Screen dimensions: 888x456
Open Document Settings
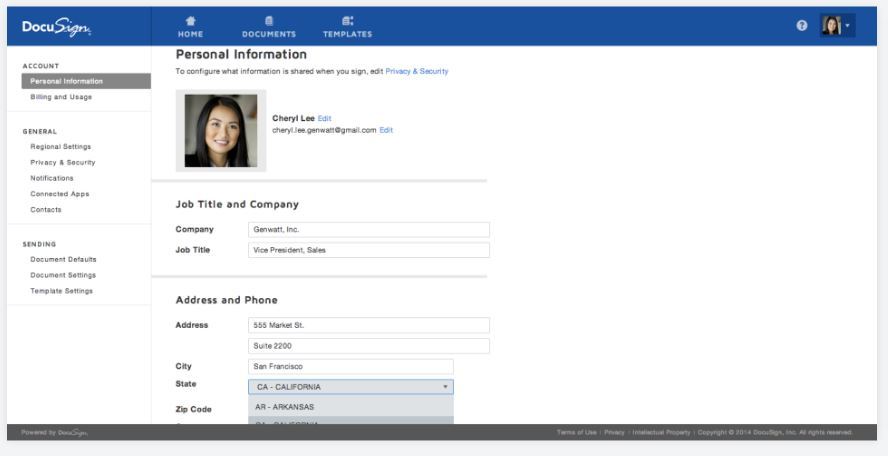coord(63,275)
